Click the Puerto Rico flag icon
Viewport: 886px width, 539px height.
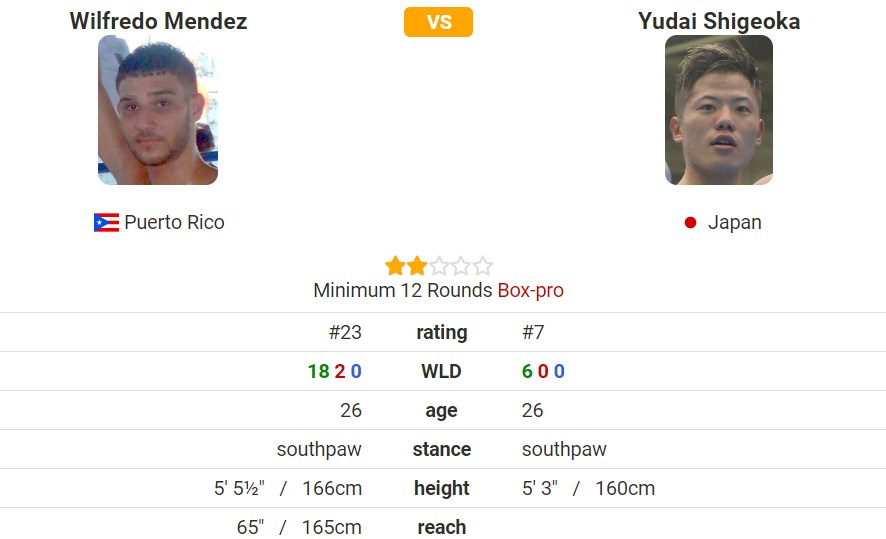[106, 223]
